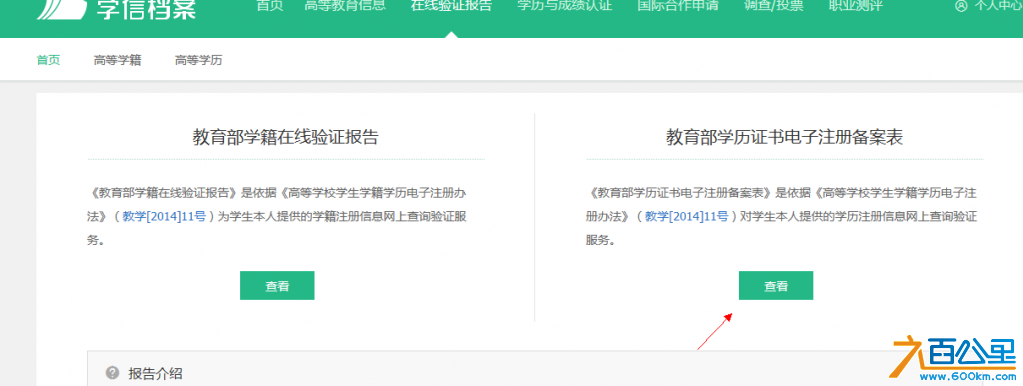Open 高等教育信息 in the top navigation
1023x386 pixels.
[345, 6]
